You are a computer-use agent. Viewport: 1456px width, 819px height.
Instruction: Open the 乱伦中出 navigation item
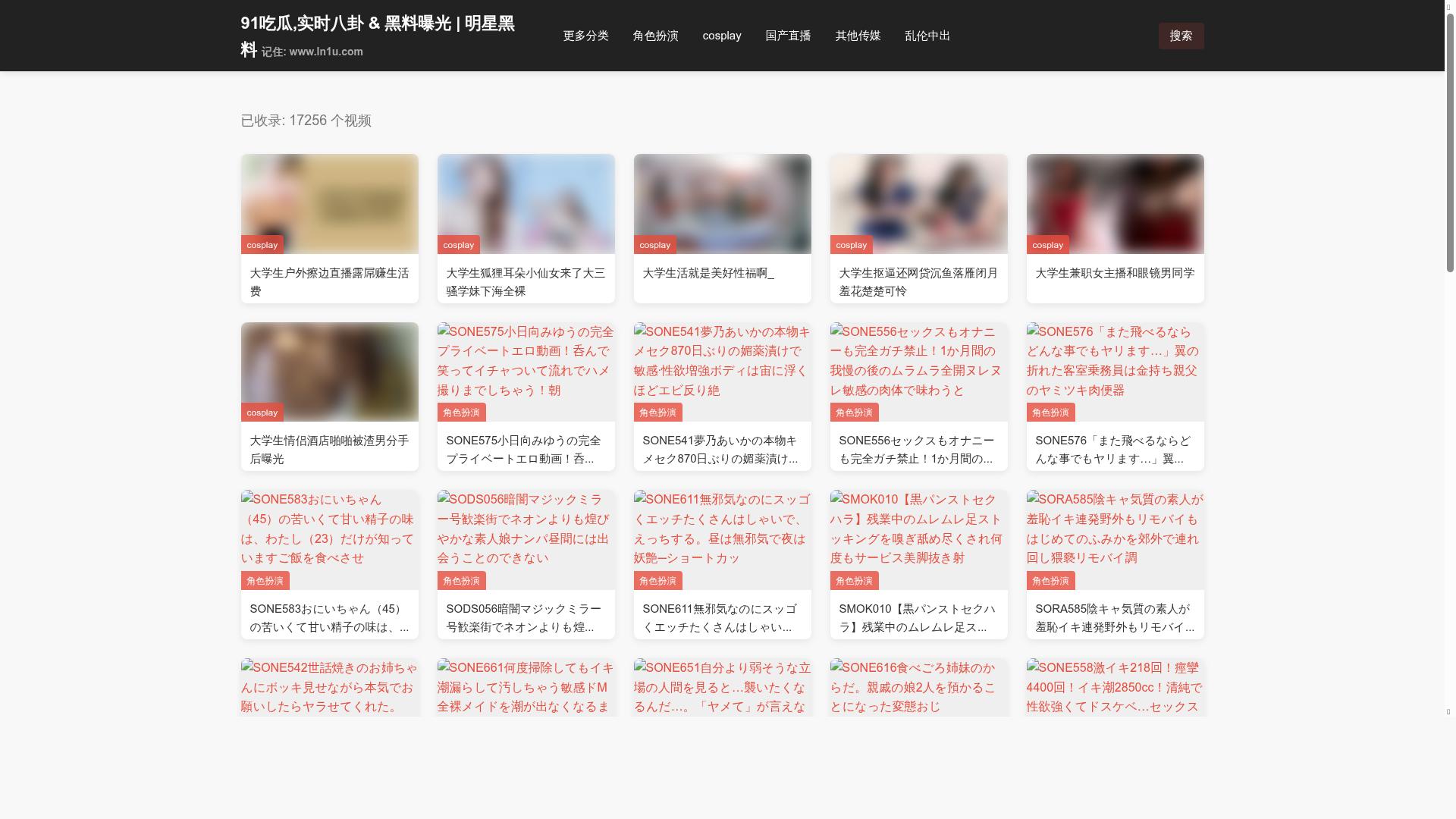click(x=927, y=36)
